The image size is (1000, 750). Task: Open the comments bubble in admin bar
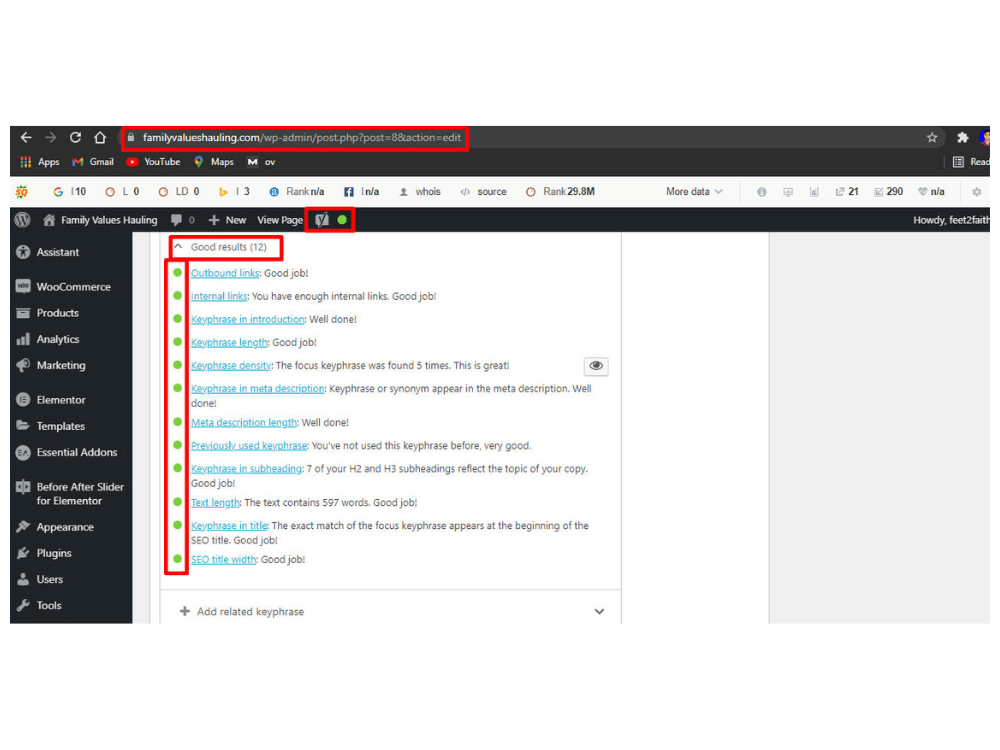click(182, 220)
